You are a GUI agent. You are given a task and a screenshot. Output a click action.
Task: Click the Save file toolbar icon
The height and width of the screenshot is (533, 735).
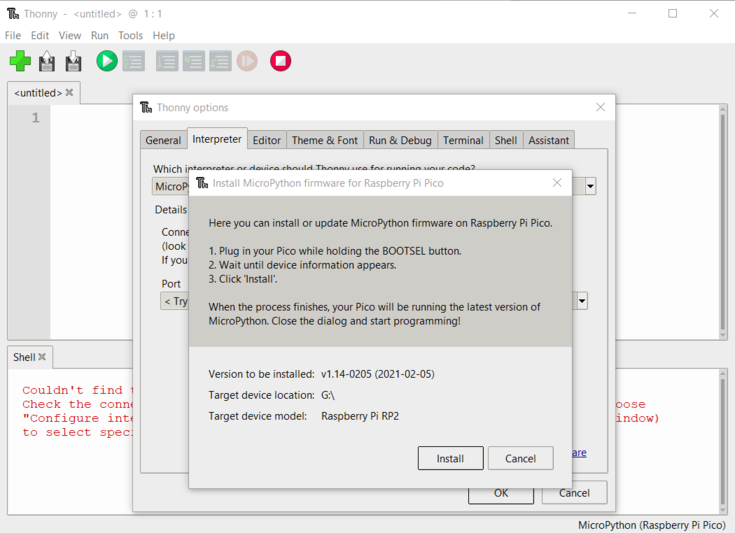point(73,61)
